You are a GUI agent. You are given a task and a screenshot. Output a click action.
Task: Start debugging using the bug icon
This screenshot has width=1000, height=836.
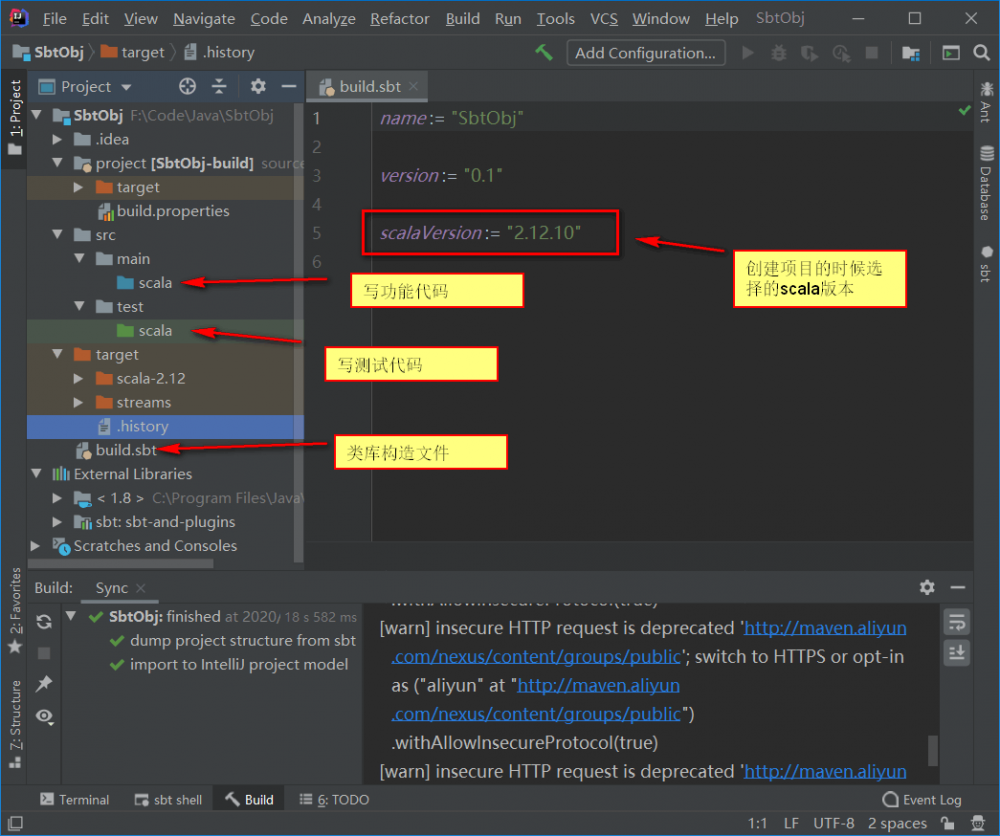coord(778,53)
